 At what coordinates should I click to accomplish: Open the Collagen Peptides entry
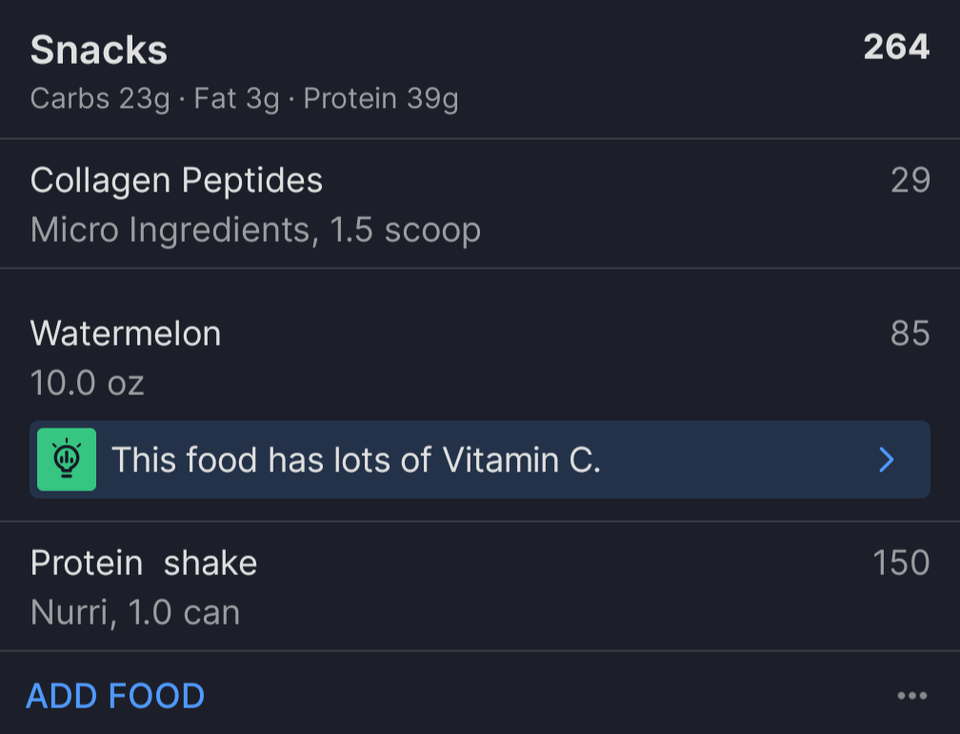pyautogui.click(x=480, y=204)
